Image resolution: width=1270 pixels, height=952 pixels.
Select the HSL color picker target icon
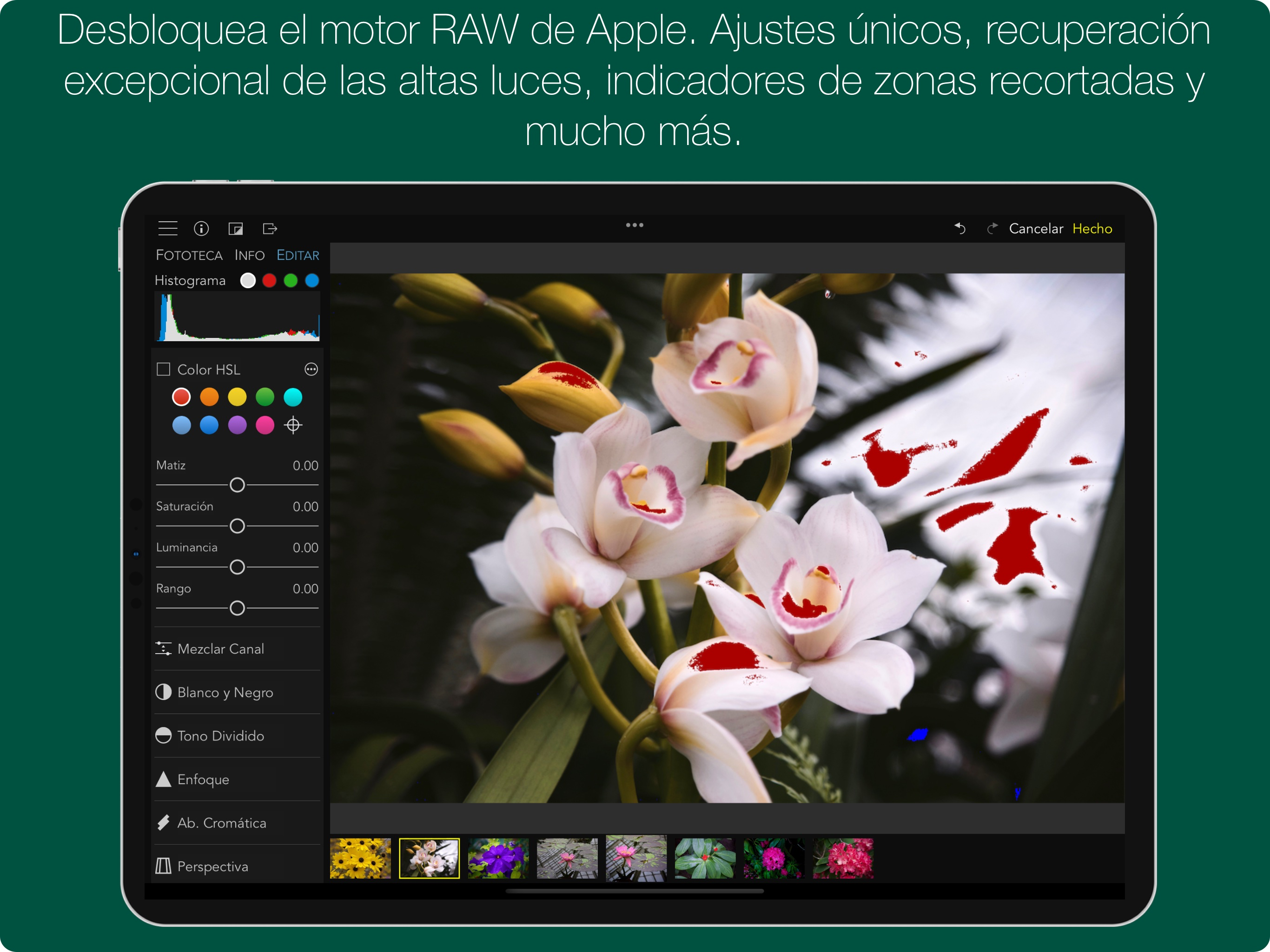pyautogui.click(x=293, y=425)
